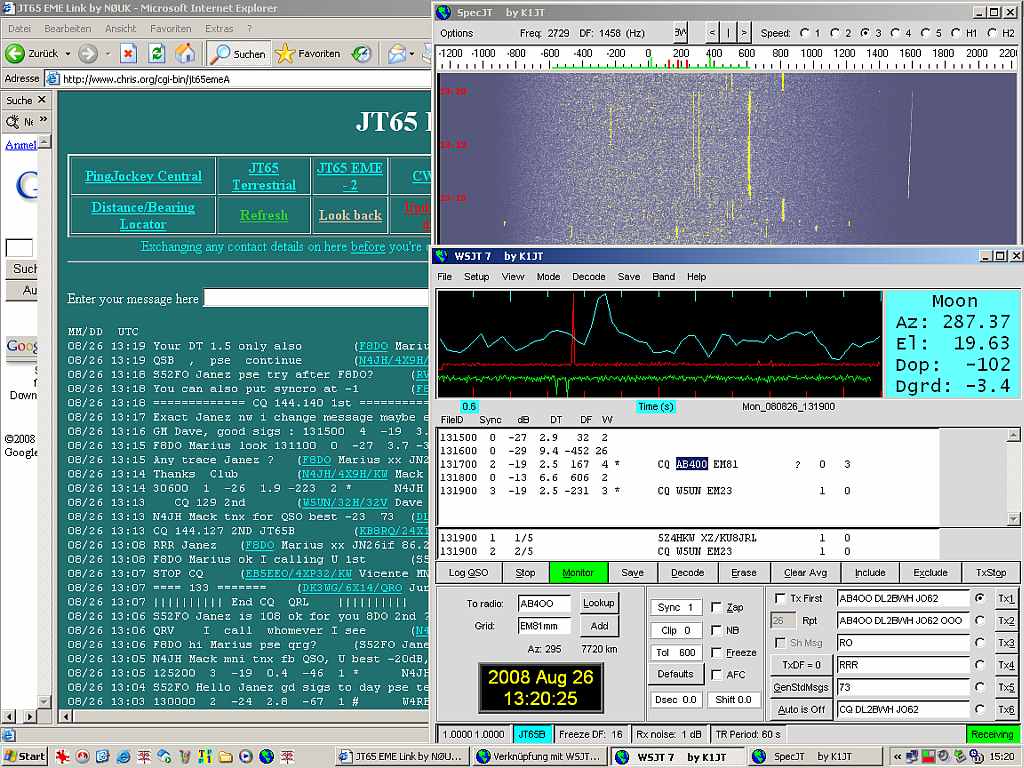Enable the NB checkbox
Image resolution: width=1024 pixels, height=768 pixels.
[x=716, y=630]
